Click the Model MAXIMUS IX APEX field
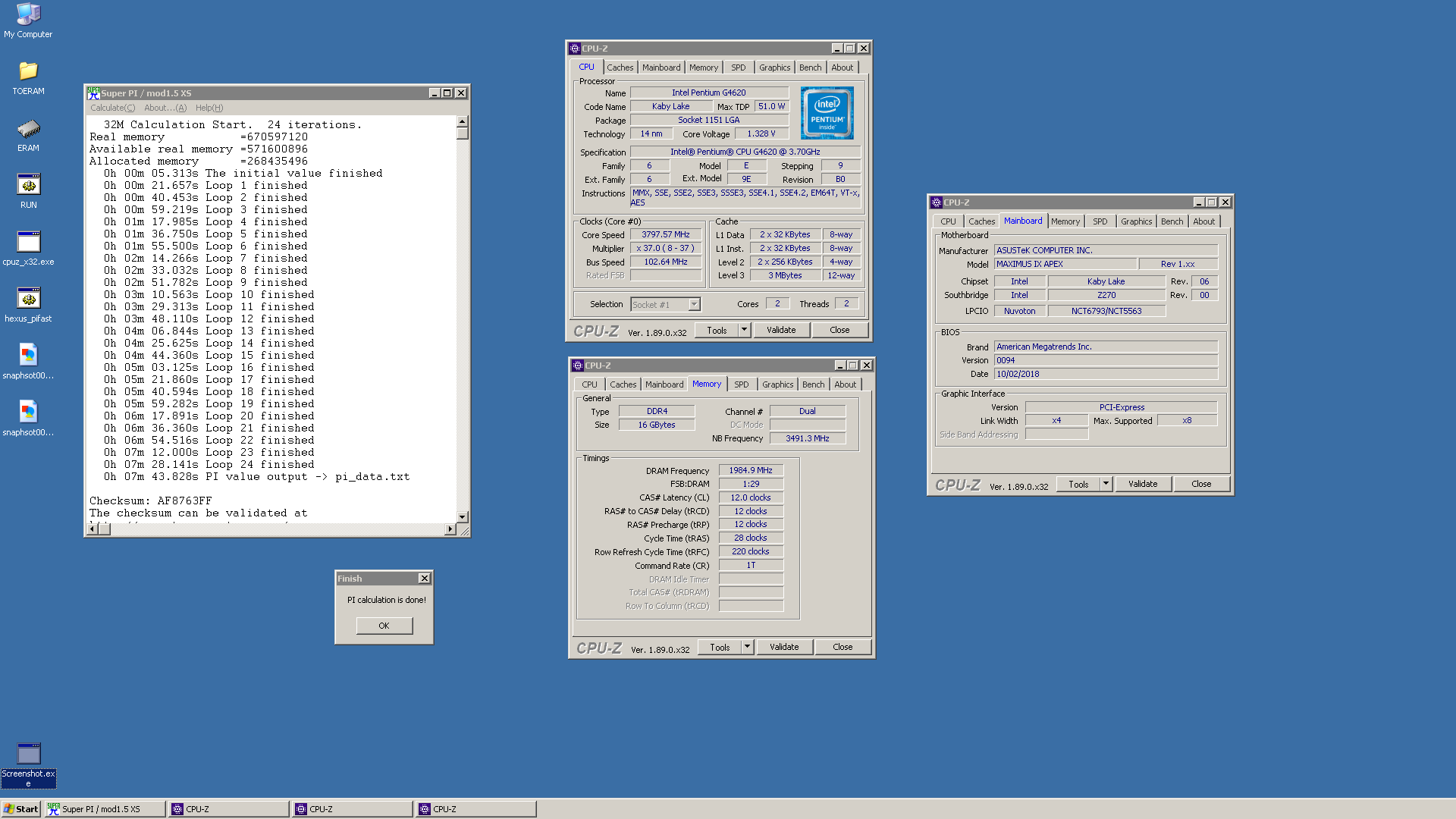 [x=1065, y=264]
